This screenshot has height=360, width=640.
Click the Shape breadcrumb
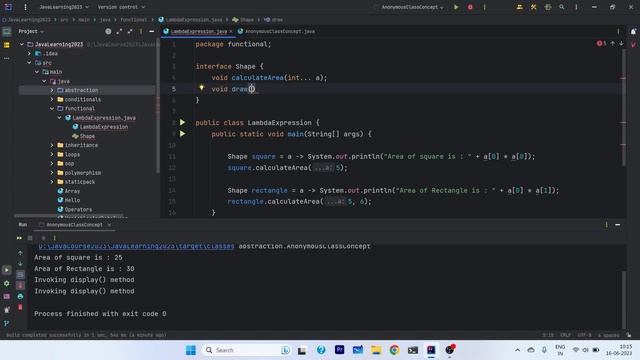coord(243,20)
